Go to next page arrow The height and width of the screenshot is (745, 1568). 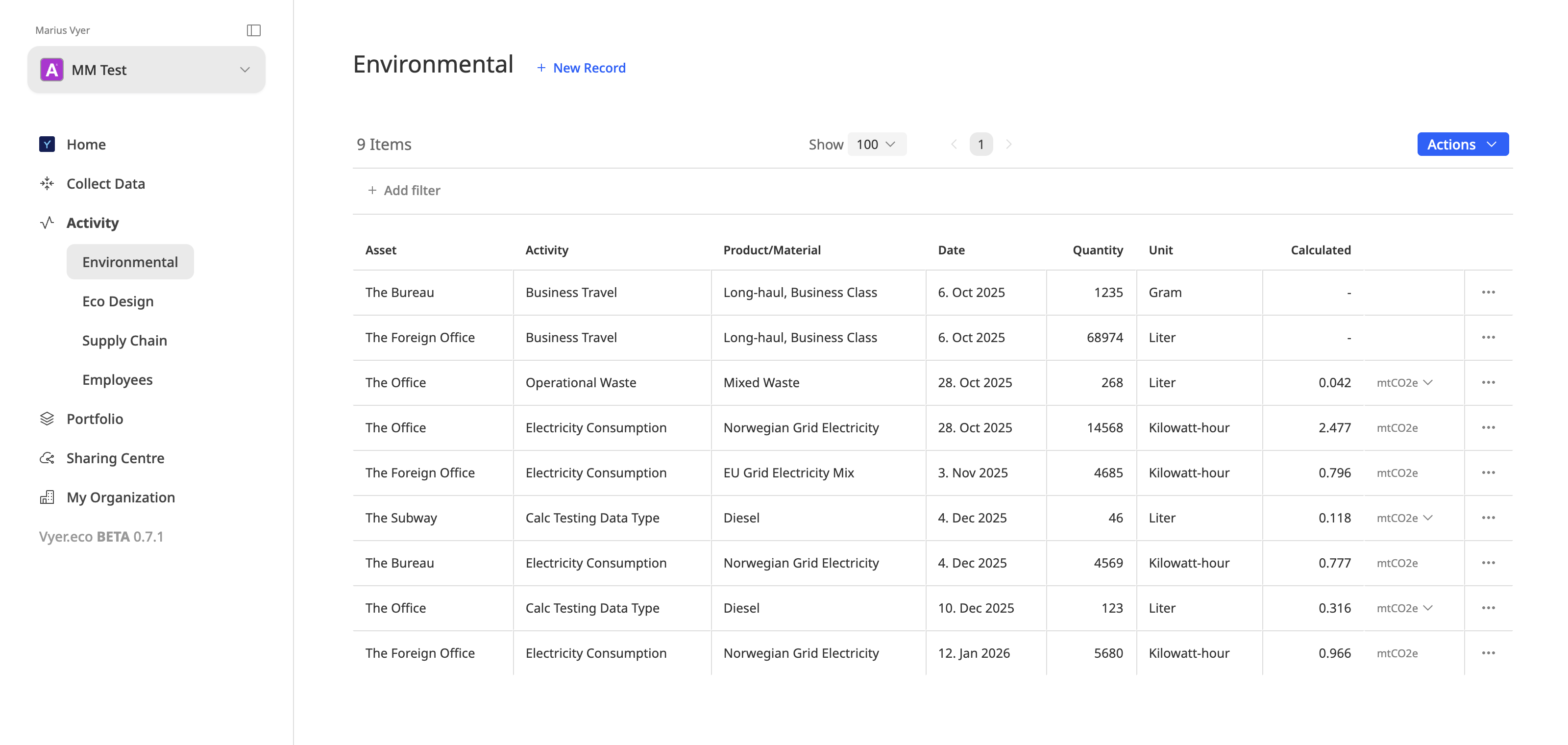pyautogui.click(x=1008, y=144)
